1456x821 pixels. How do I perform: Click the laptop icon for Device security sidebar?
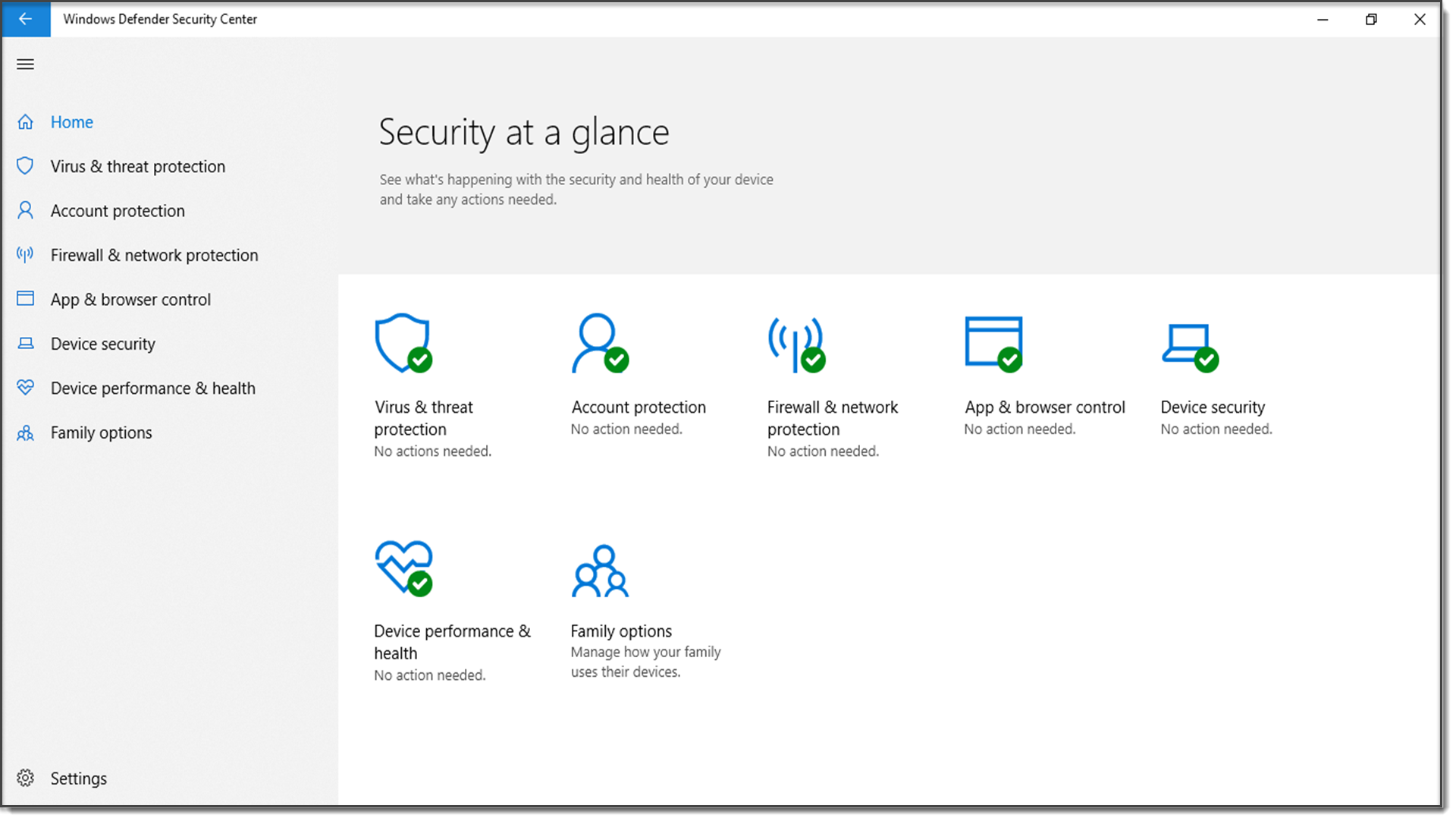coord(26,344)
